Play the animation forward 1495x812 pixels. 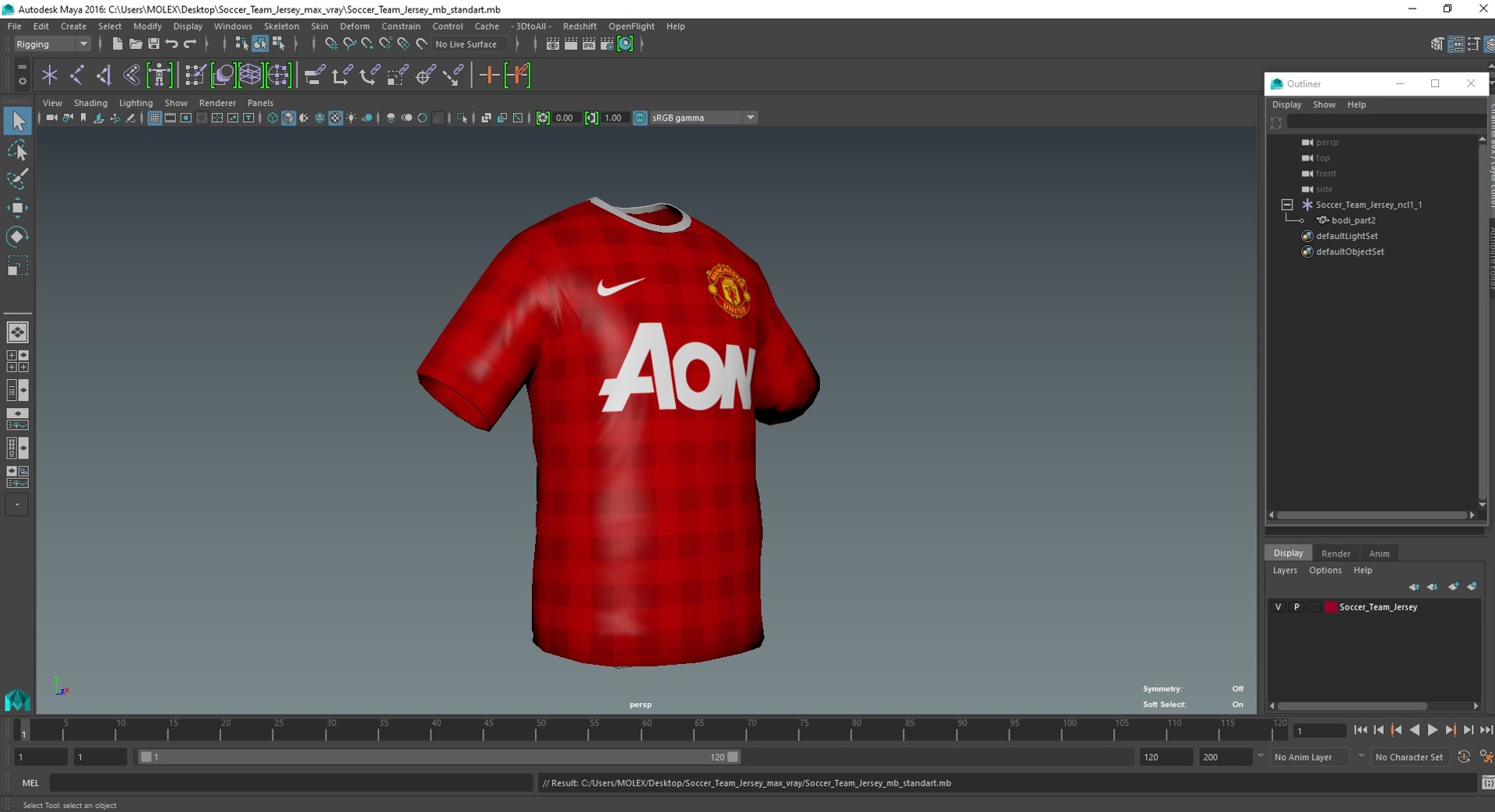tap(1433, 730)
